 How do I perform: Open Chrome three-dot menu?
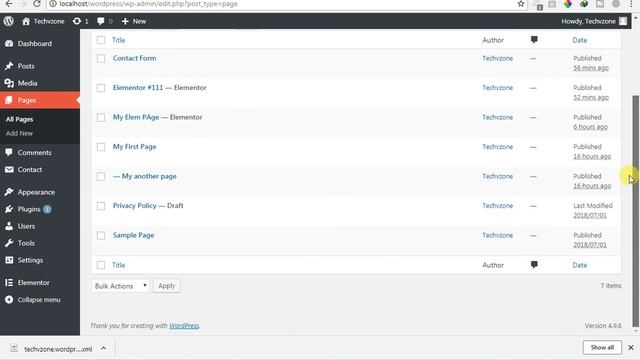[x=631, y=4]
